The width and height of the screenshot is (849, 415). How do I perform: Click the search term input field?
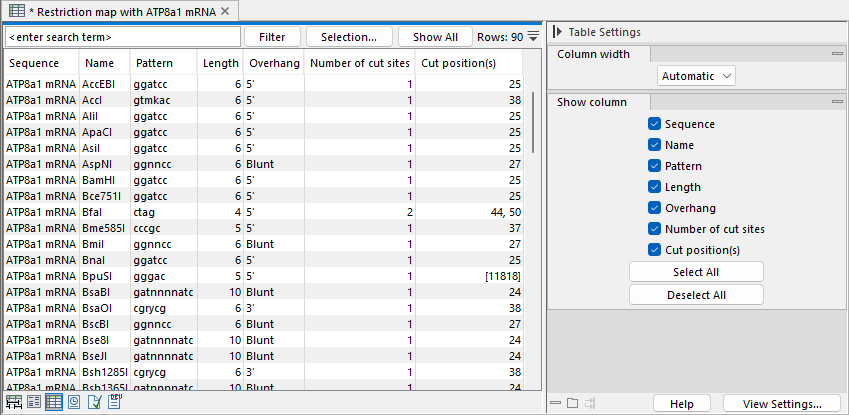pos(122,37)
